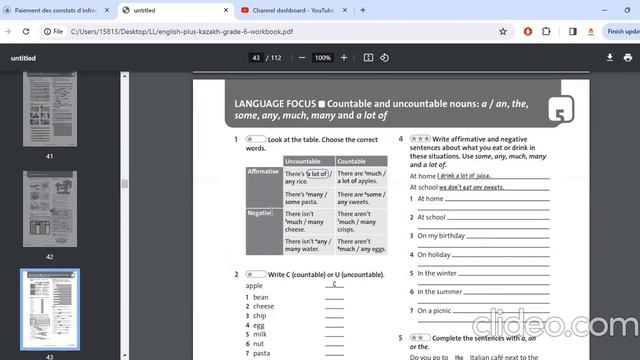
Task: Click the page number field showing 43
Action: pos(256,58)
